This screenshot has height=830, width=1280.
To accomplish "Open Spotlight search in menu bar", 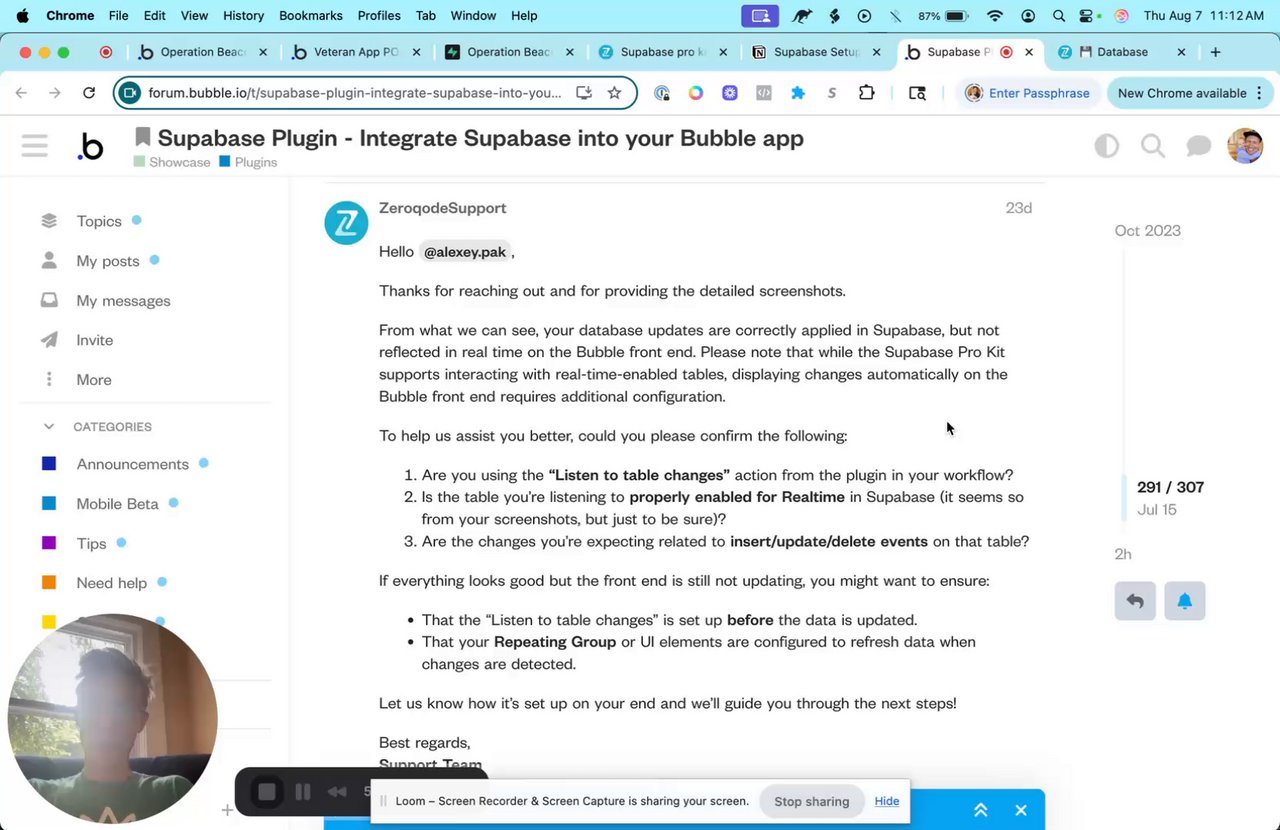I will point(1059,16).
